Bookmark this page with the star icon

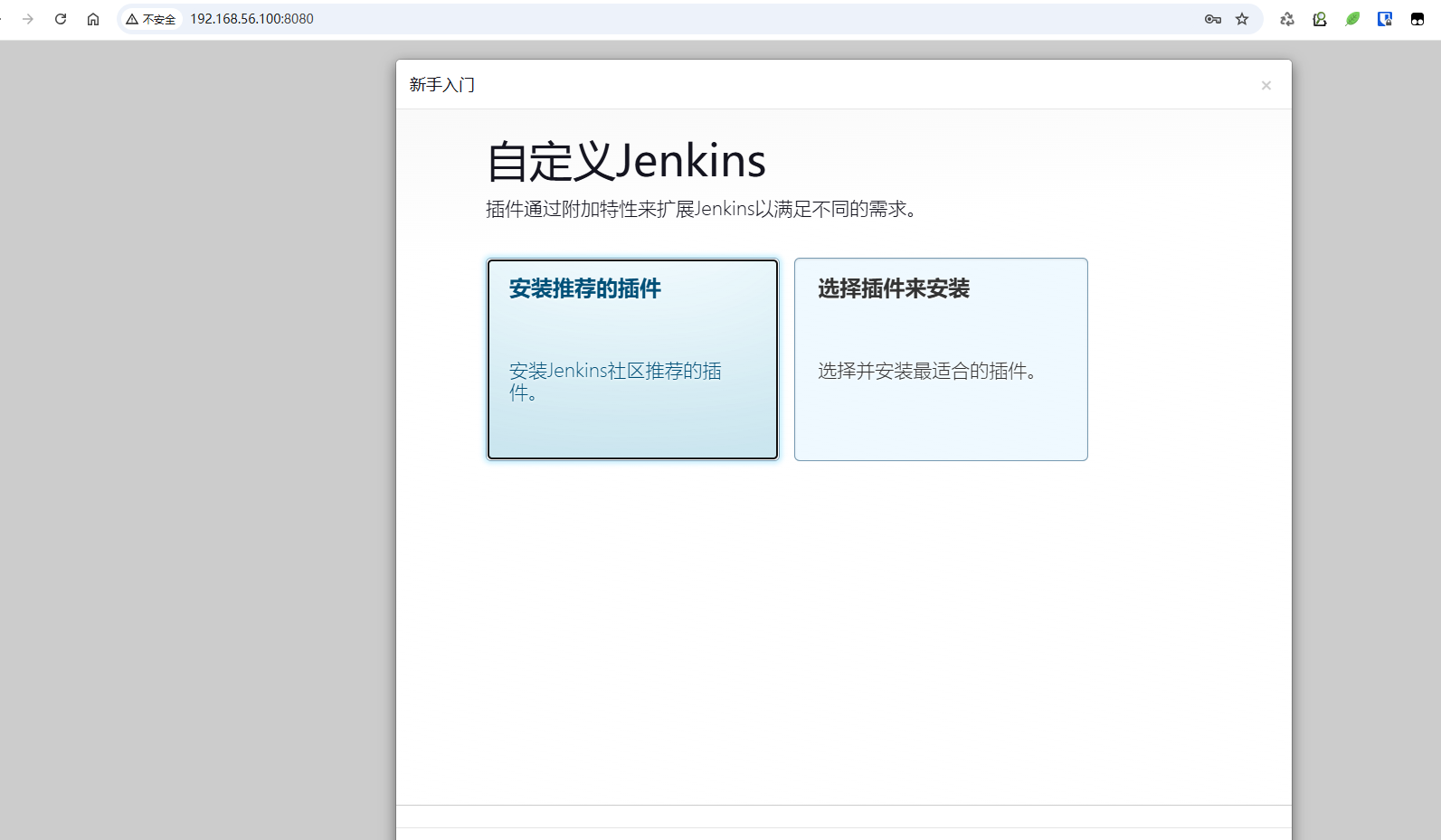(x=1242, y=19)
